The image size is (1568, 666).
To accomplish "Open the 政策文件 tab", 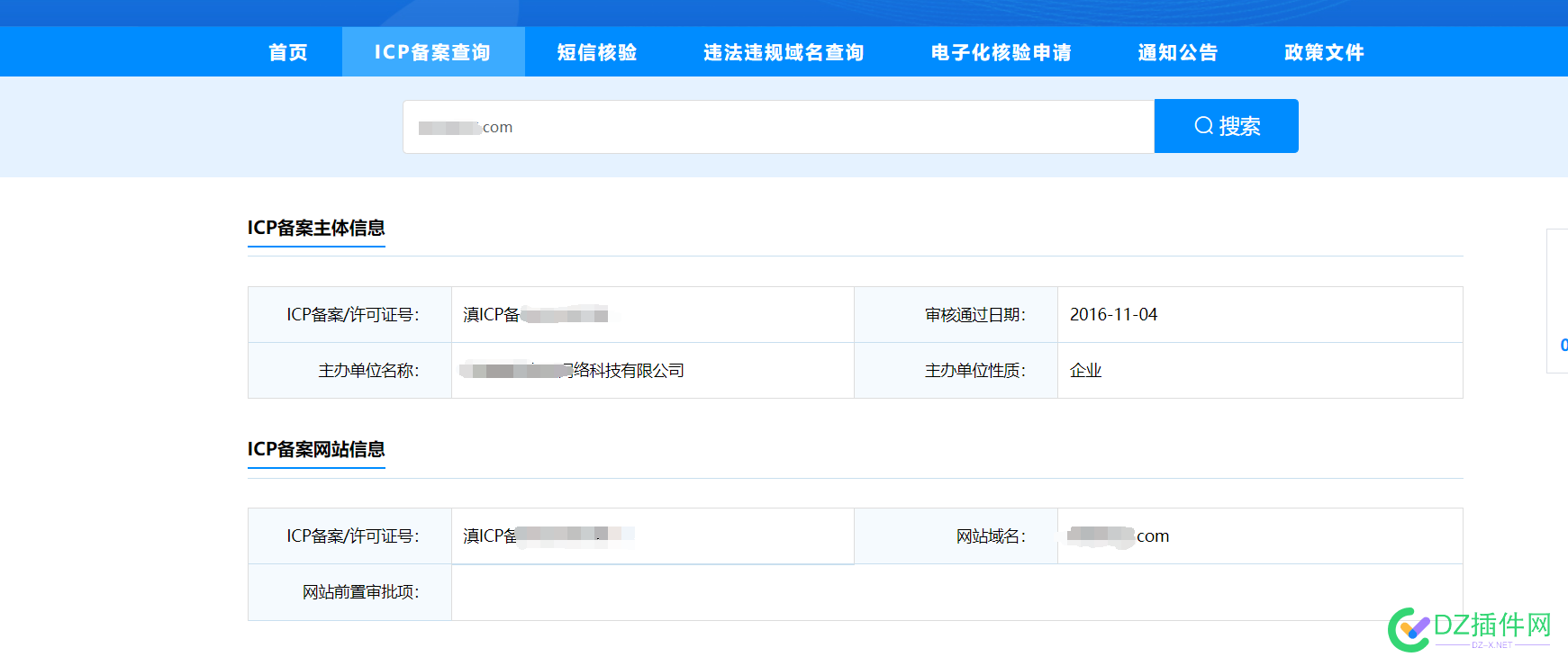I will tap(1325, 52).
